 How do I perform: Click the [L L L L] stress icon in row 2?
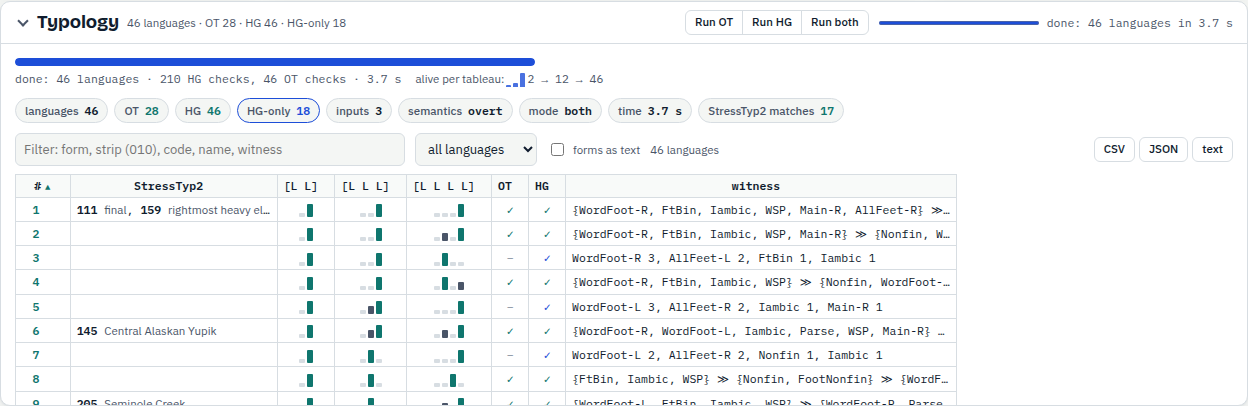(x=449, y=234)
